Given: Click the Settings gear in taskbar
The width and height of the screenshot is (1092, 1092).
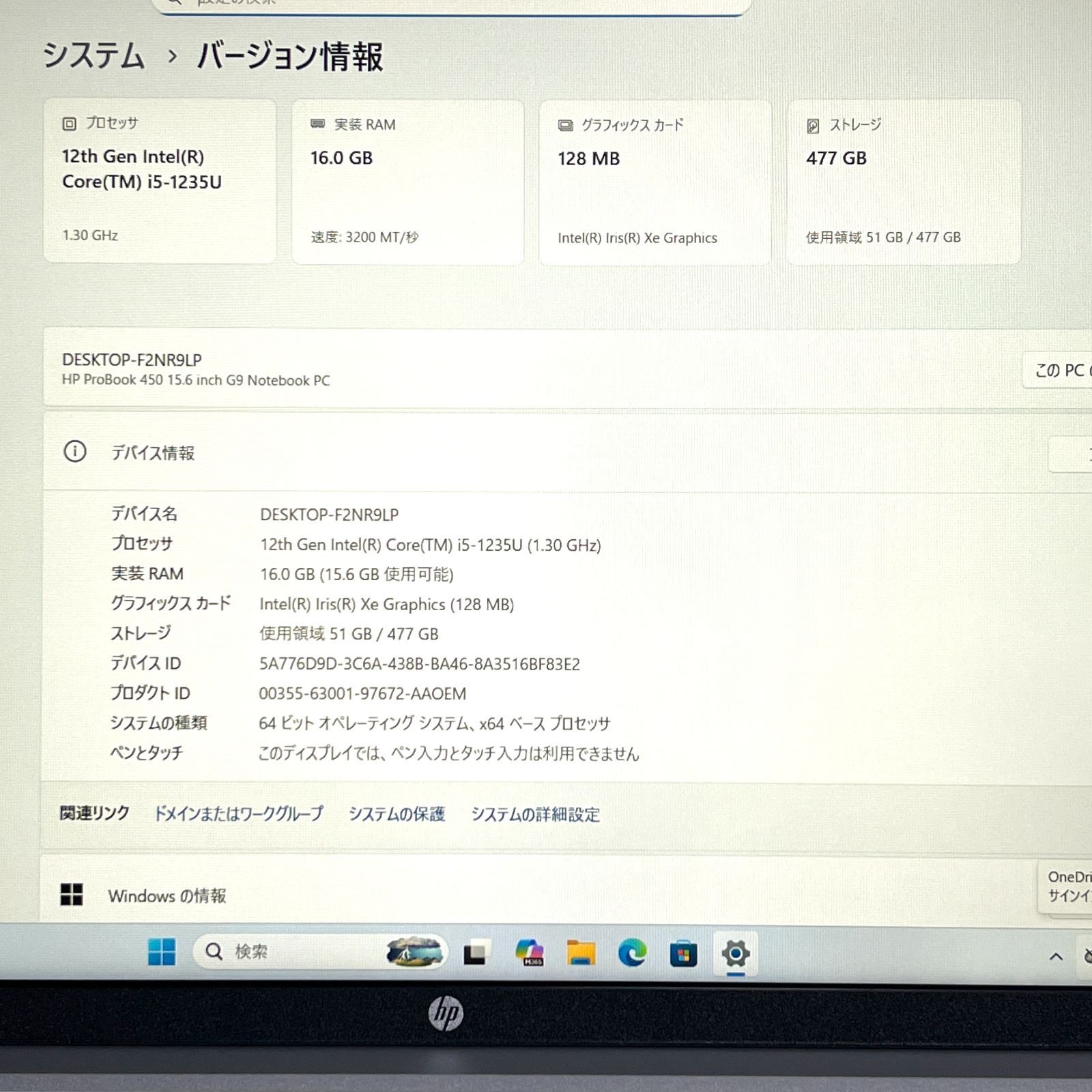Looking at the screenshot, I should click(x=735, y=953).
